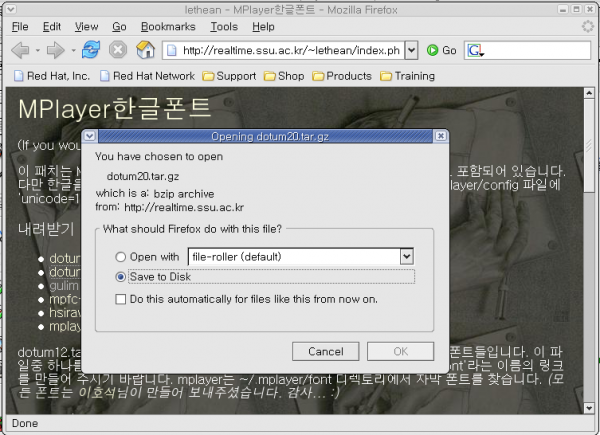Click the gulim download link
The height and width of the screenshot is (435, 600).
[x=64, y=285]
